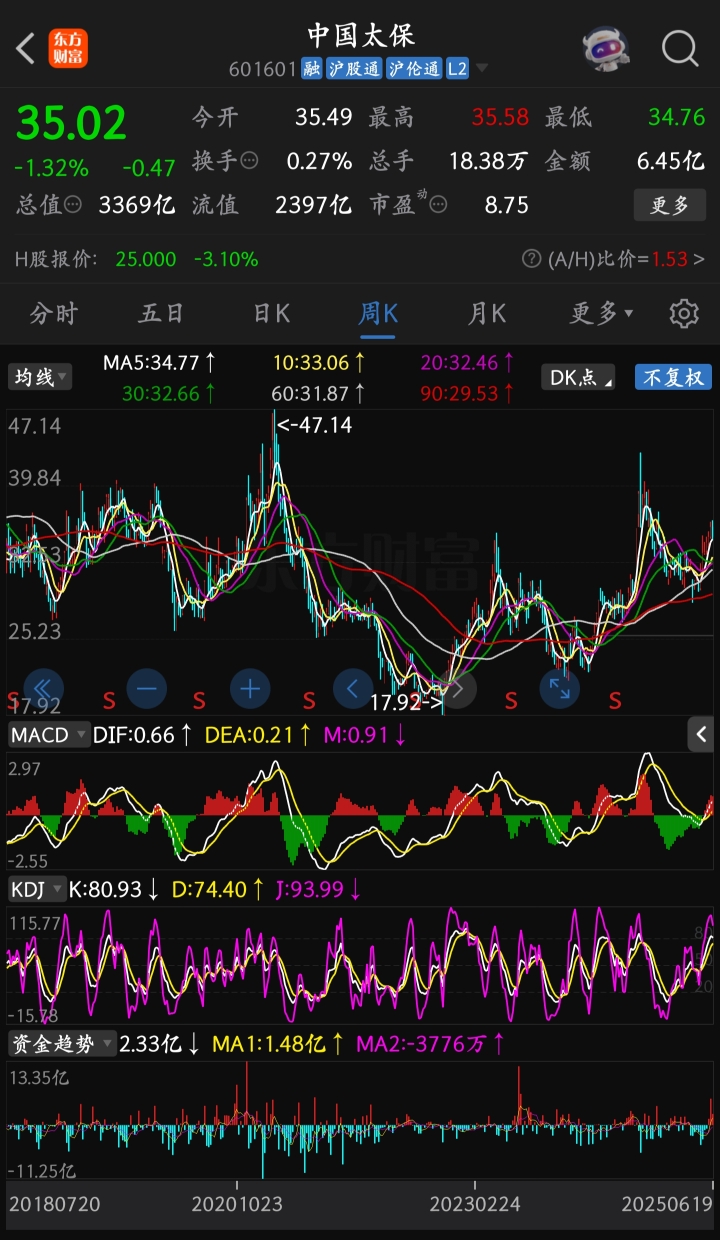Switch to the 日K tab
This screenshot has height=1240, width=720.
click(x=271, y=313)
